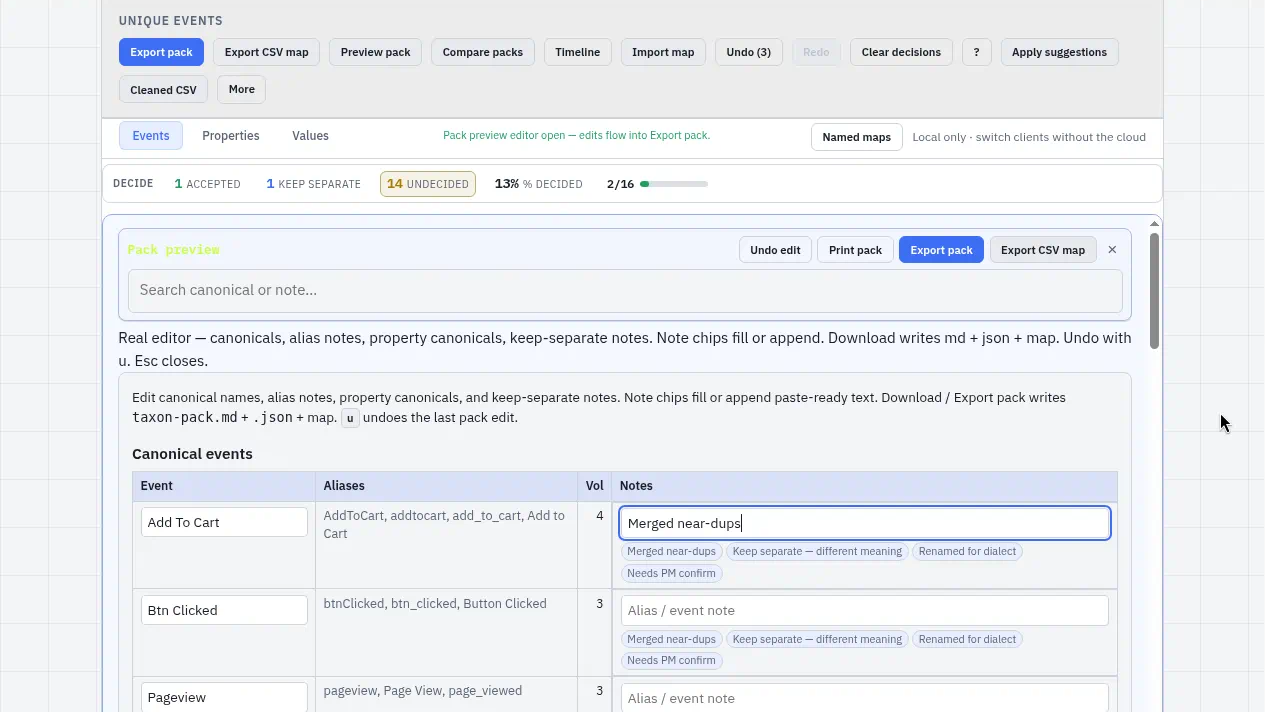Screen dimensions: 1265x712
Task: Click the Btn Clicked aliases cell
Action: tap(446, 632)
